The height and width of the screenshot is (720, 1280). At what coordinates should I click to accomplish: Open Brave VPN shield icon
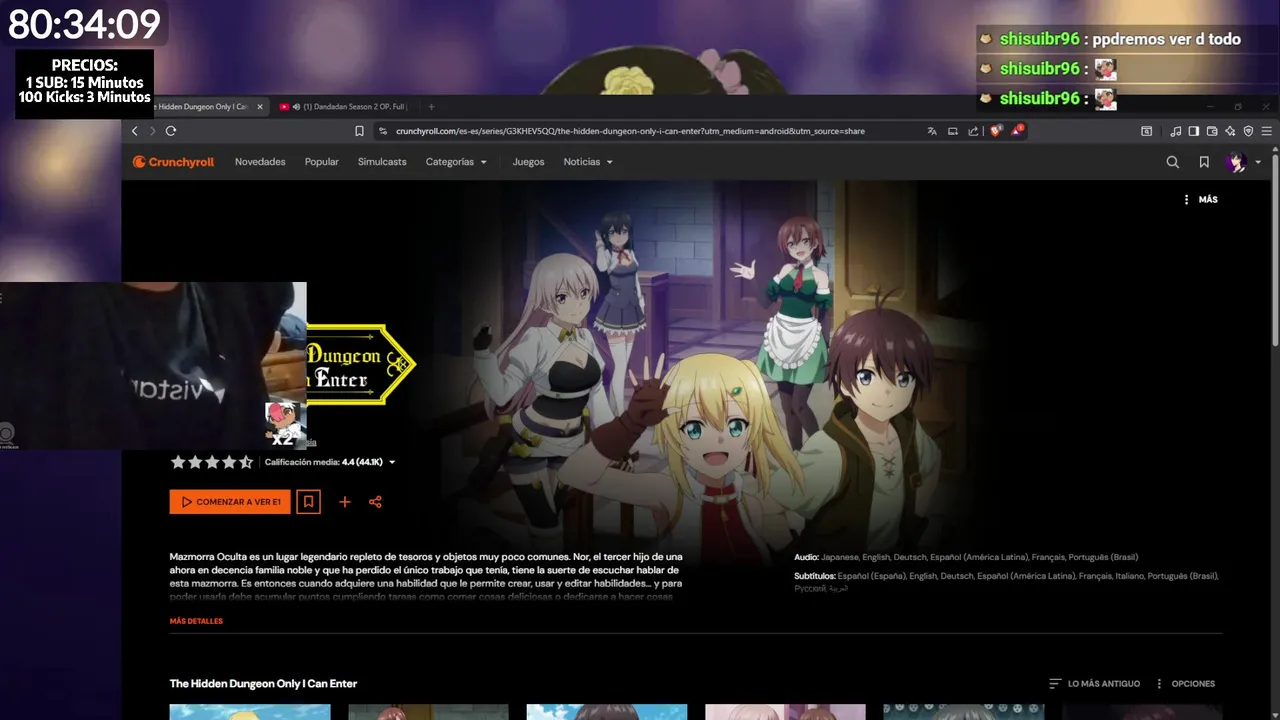coord(1248,131)
